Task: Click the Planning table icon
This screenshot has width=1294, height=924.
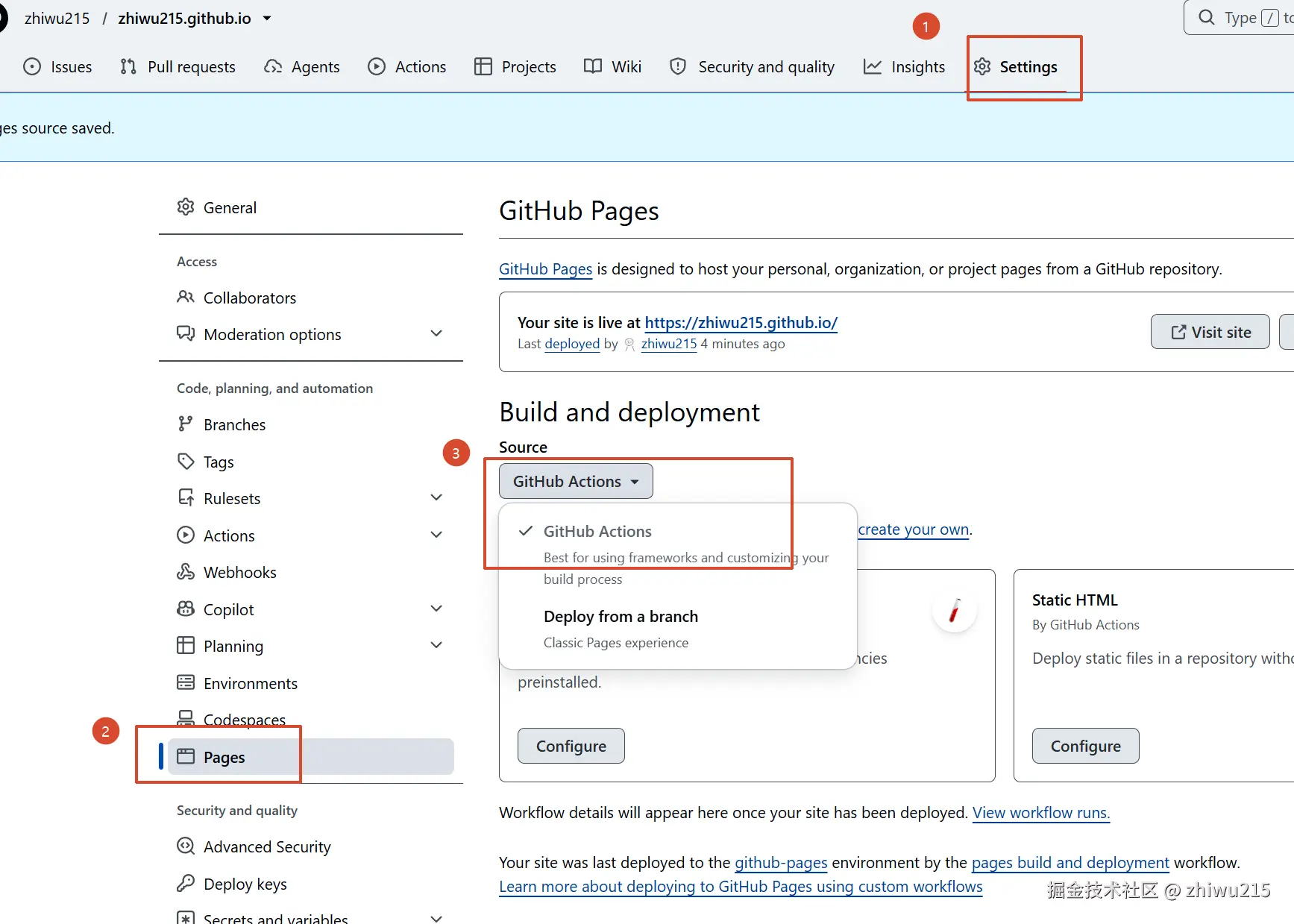Action: [186, 646]
